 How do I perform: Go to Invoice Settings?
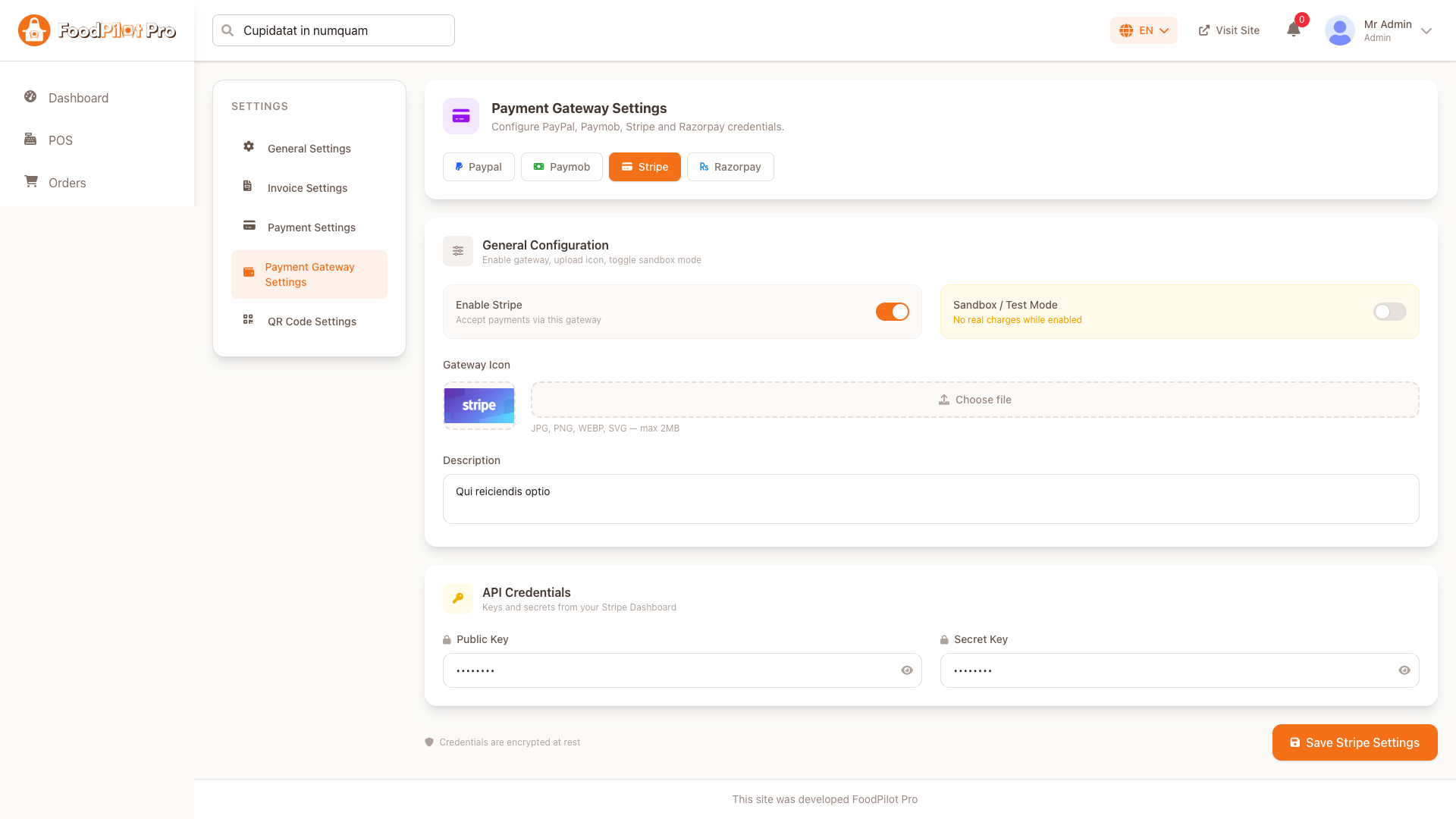[309, 188]
